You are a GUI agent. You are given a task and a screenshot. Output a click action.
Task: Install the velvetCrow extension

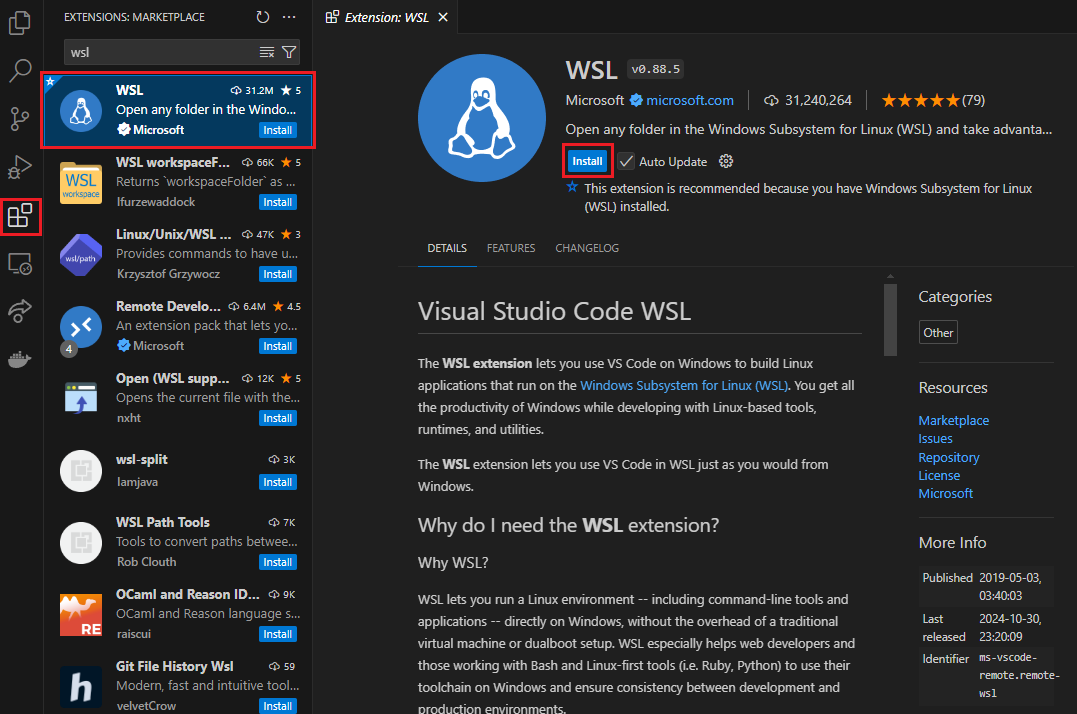point(277,706)
